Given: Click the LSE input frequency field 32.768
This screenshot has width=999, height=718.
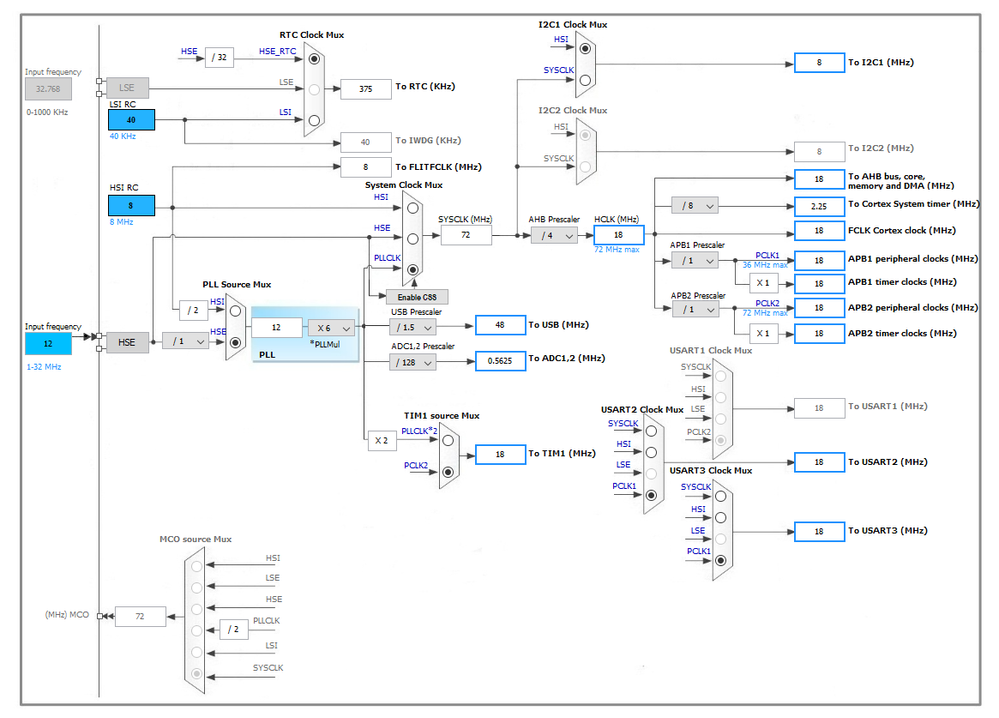Looking at the screenshot, I should 48,89.
